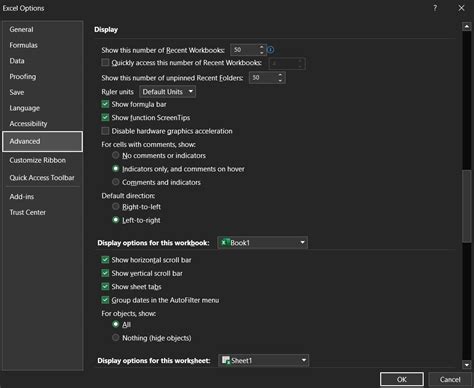
Task: Click the info icon beside Recent Workbooks
Action: [x=270, y=50]
